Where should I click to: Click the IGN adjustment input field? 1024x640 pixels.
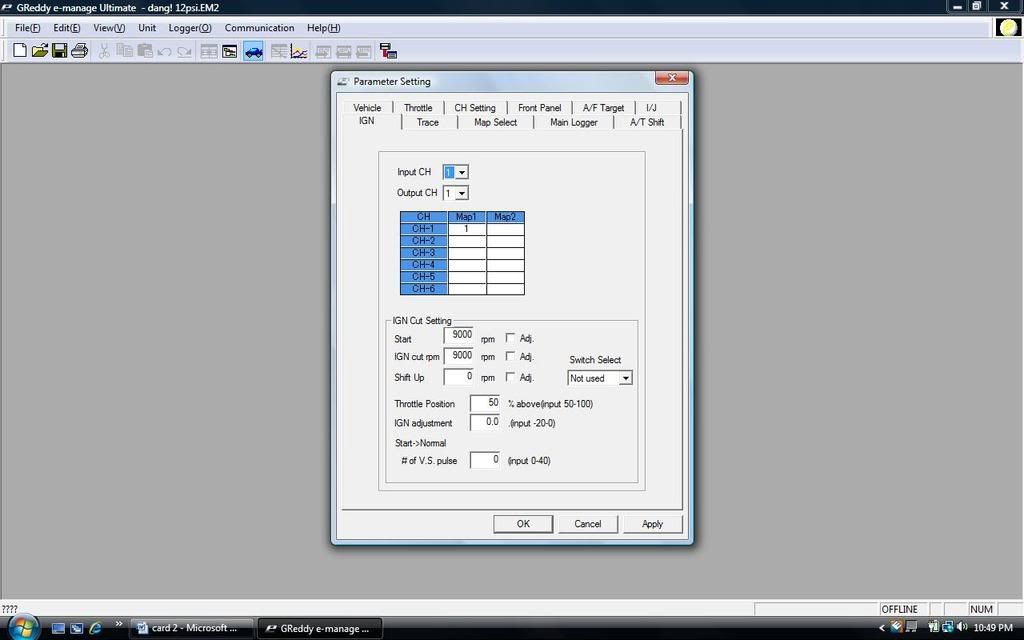pyautogui.click(x=485, y=423)
